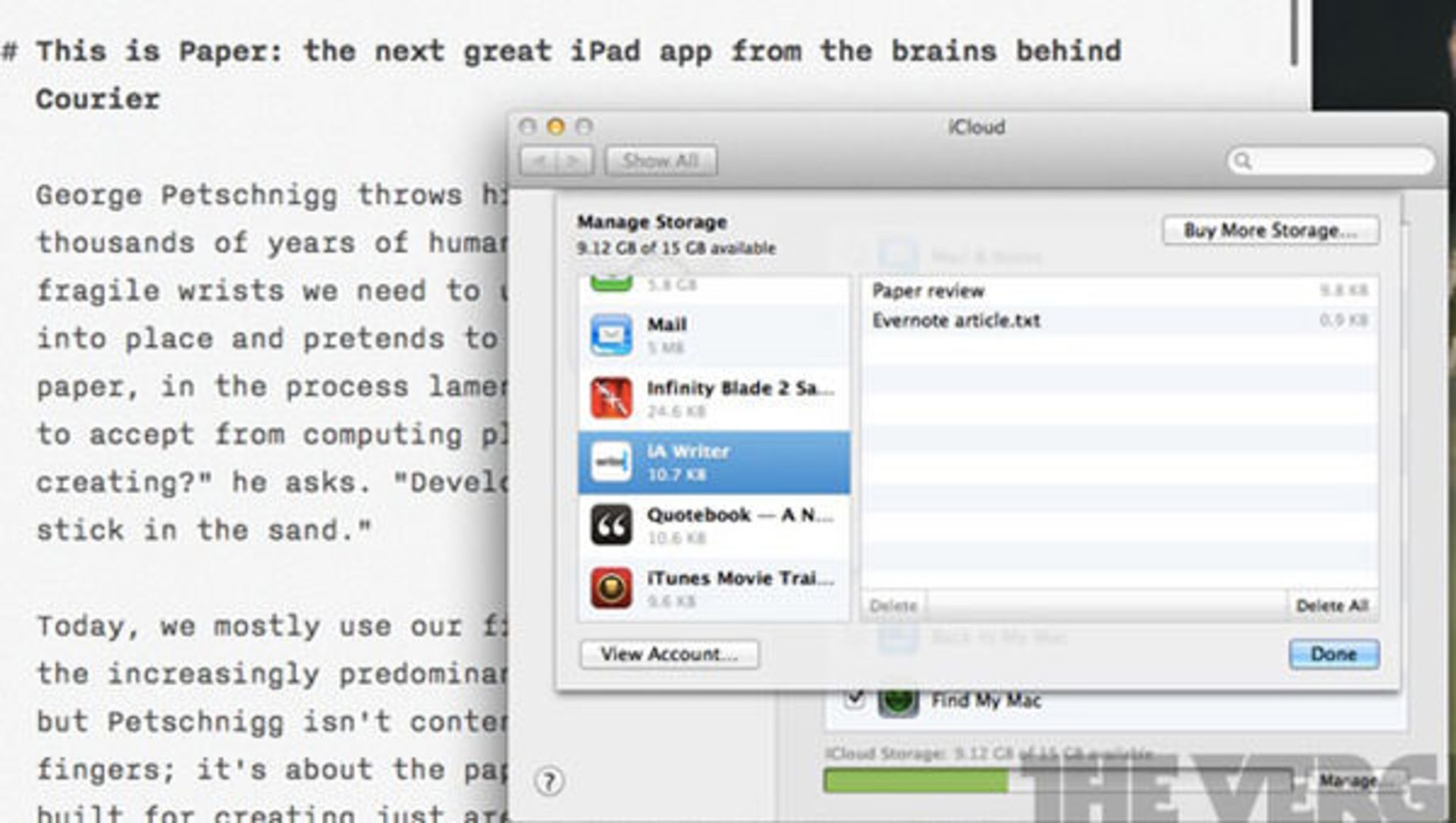
Task: Minimize the iCloud window with yellow button
Action: click(556, 127)
